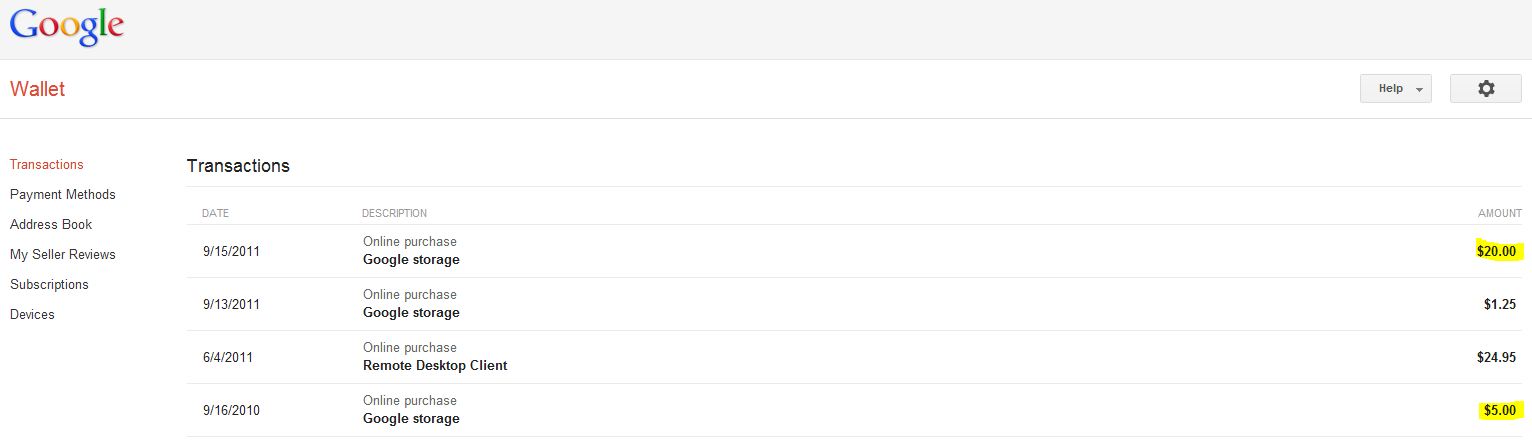The image size is (1532, 443).
Task: Click the Google logo
Action: (x=66, y=27)
